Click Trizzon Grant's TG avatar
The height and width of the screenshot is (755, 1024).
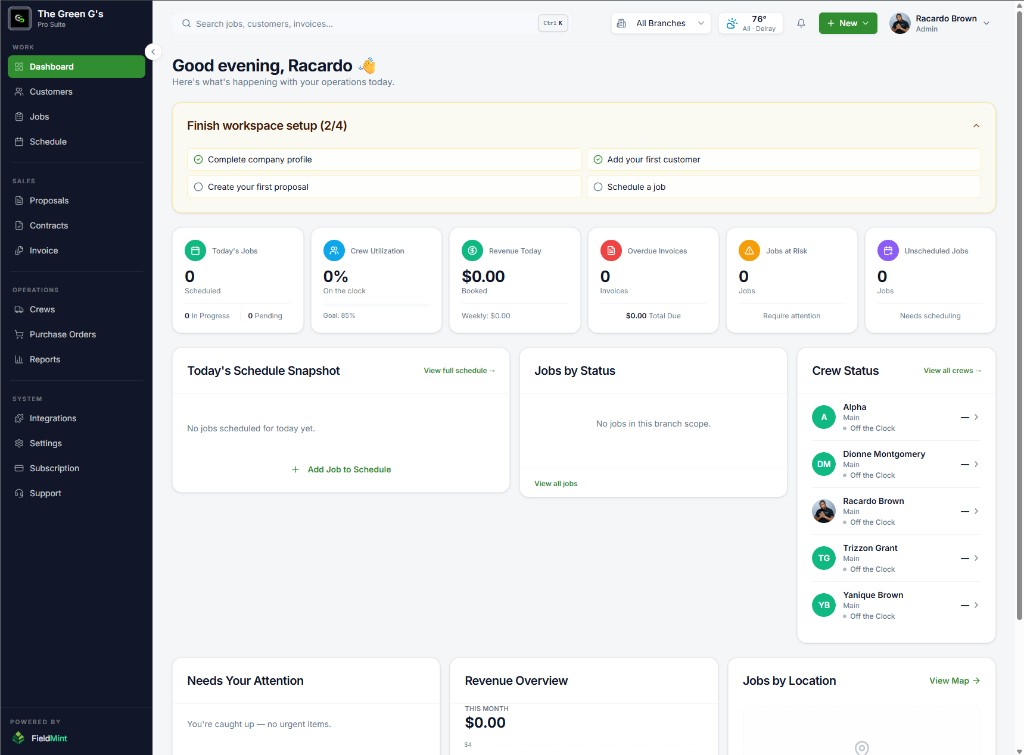[824, 558]
